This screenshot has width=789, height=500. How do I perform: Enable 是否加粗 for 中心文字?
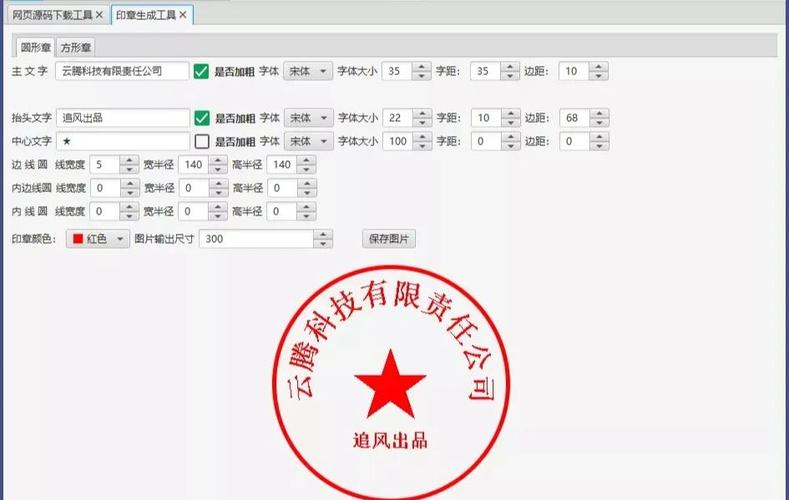(x=202, y=141)
